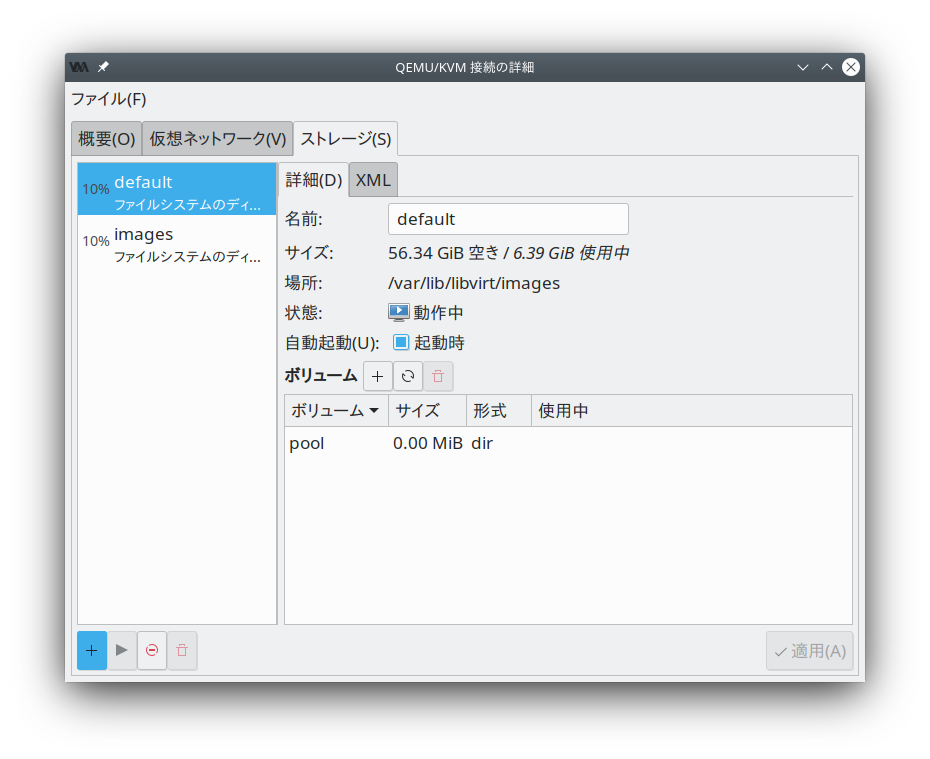The width and height of the screenshot is (930, 759).
Task: Click the add storage pool plus button
Action: 92,650
